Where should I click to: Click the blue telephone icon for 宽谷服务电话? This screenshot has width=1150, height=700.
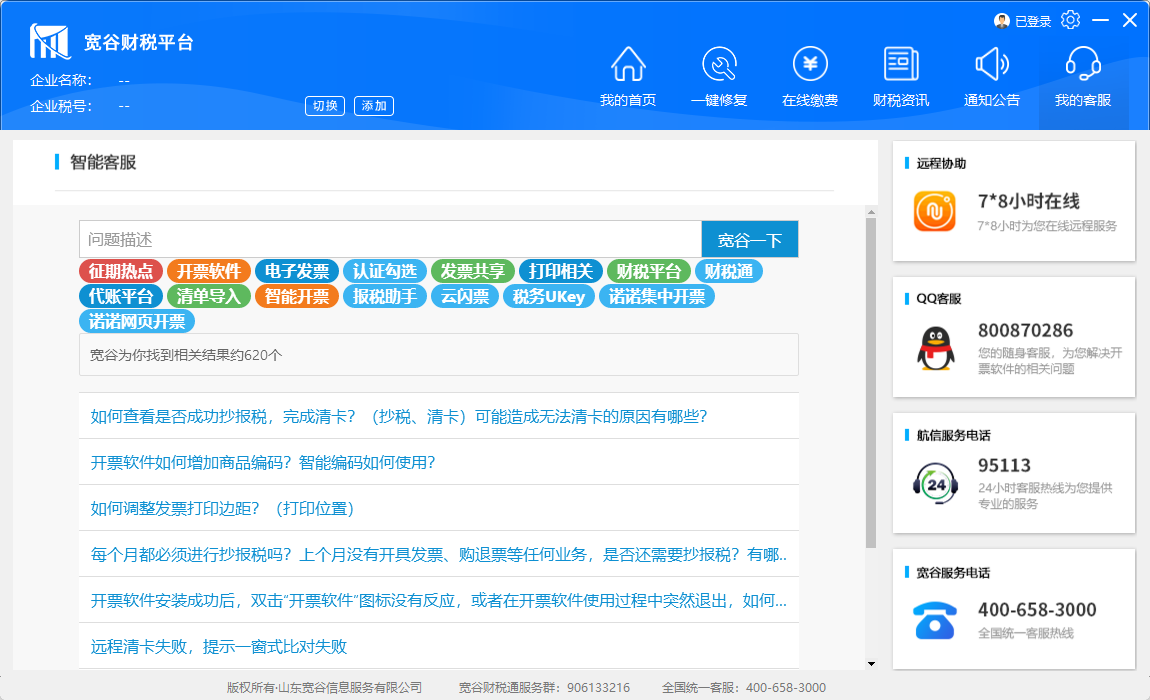[x=935, y=620]
